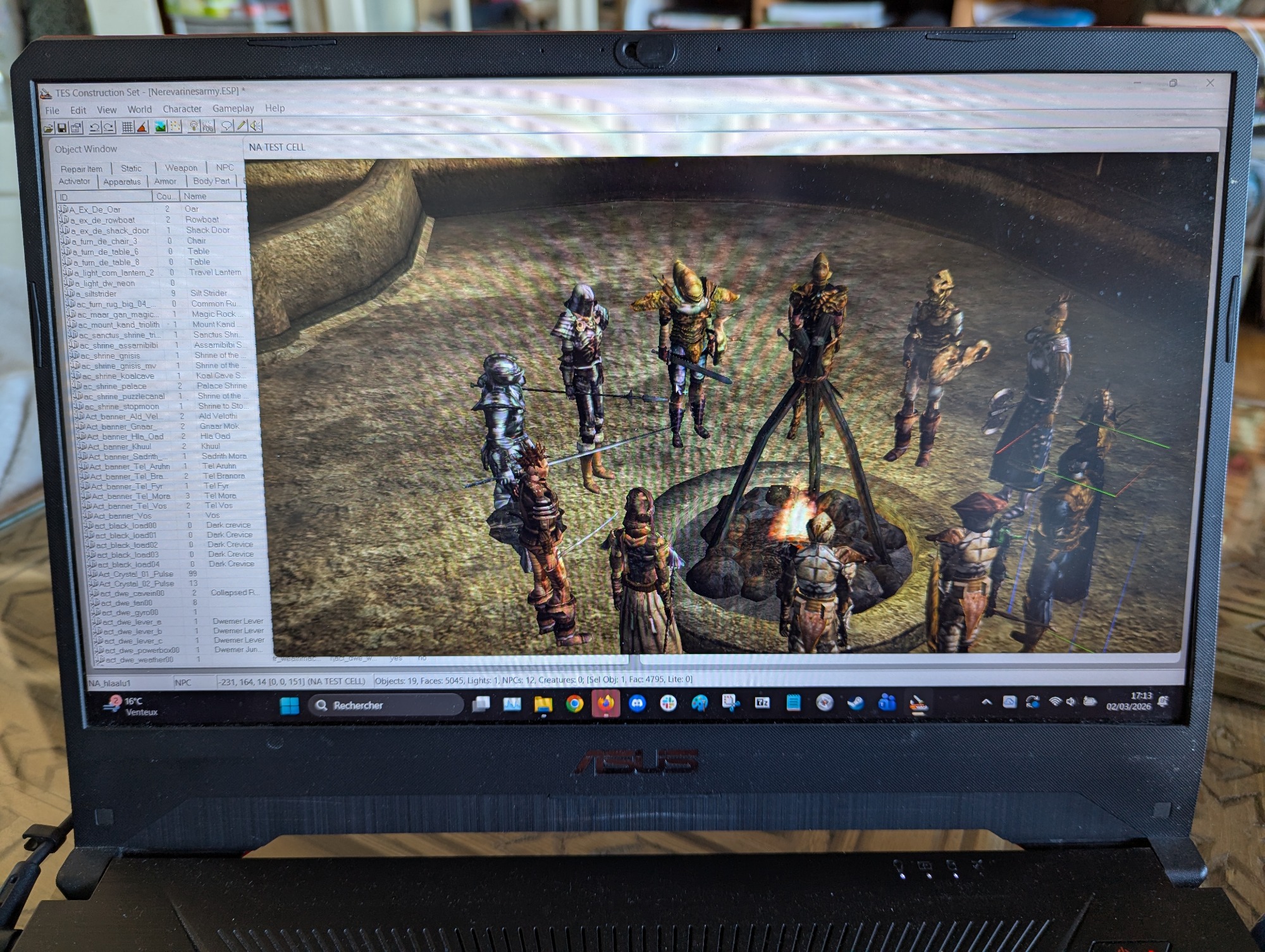Toggle the lightbulb bright-light icon
Image resolution: width=1265 pixels, height=952 pixels.
click(194, 127)
